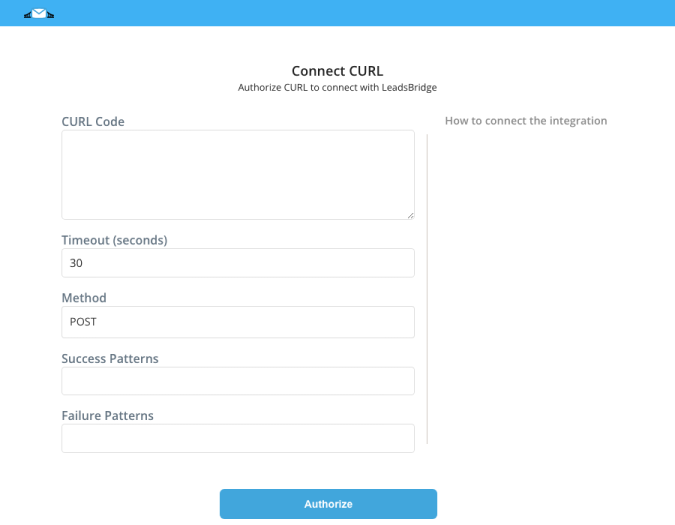Click the CURL Code label
The image size is (675, 525).
tap(93, 122)
